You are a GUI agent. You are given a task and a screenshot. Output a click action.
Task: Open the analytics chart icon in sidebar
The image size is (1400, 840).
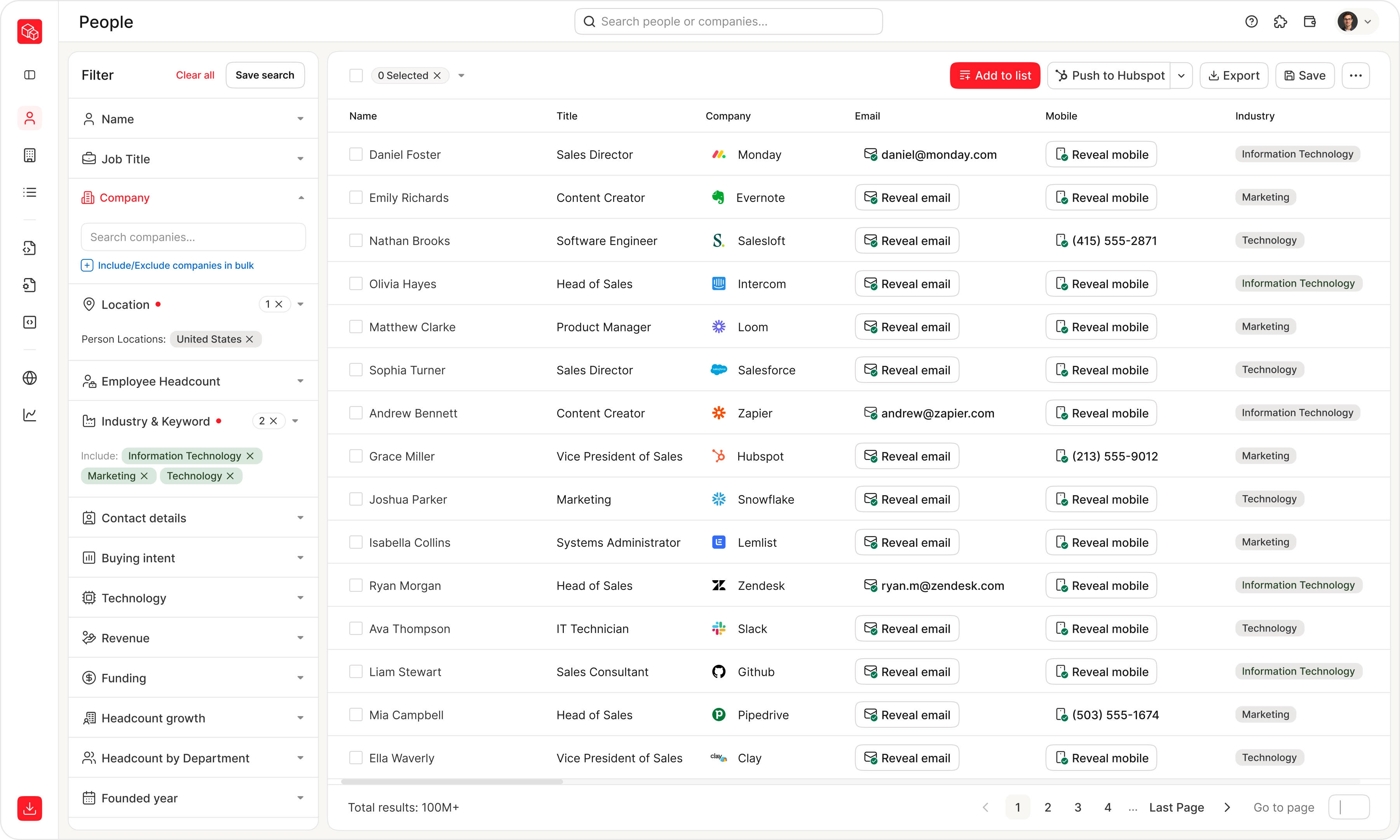click(x=30, y=415)
